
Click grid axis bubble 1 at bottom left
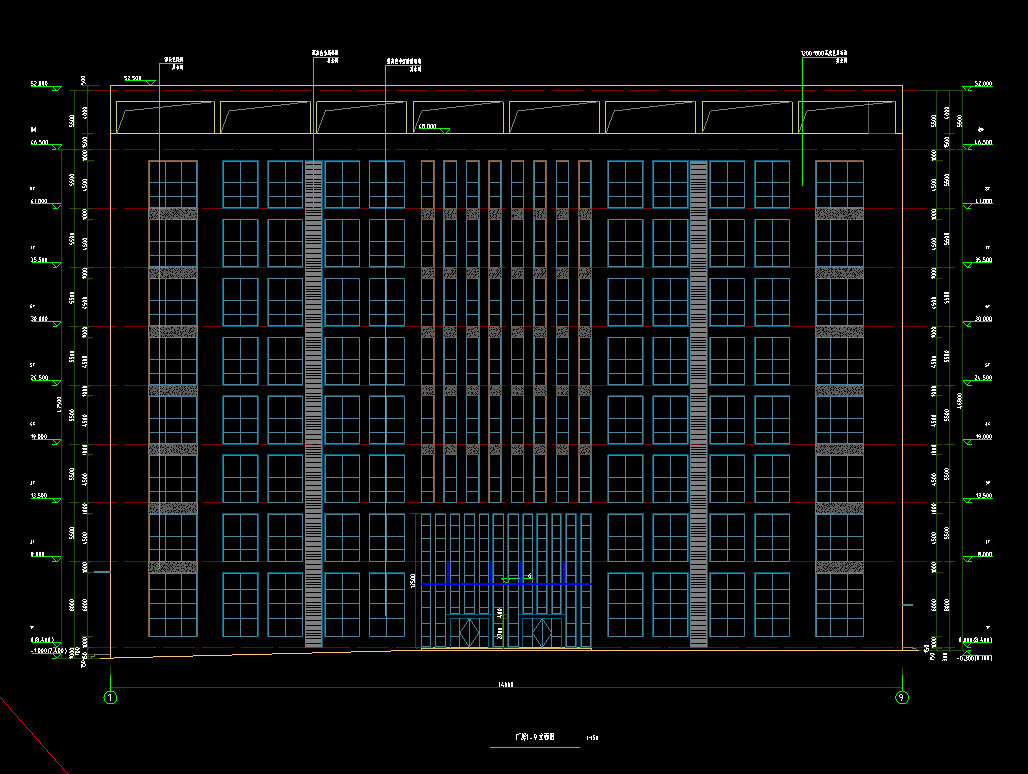(x=111, y=697)
